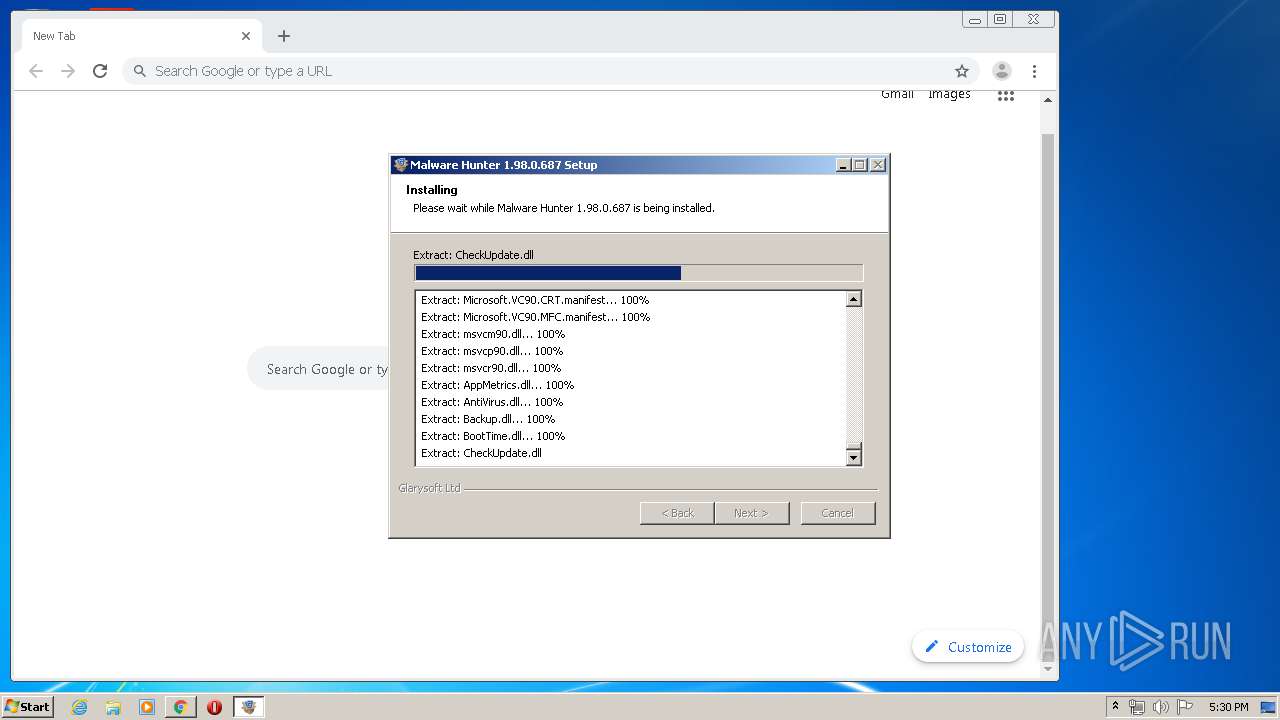The image size is (1280, 720).
Task: Click the Chrome forward arrow
Action: pos(68,71)
